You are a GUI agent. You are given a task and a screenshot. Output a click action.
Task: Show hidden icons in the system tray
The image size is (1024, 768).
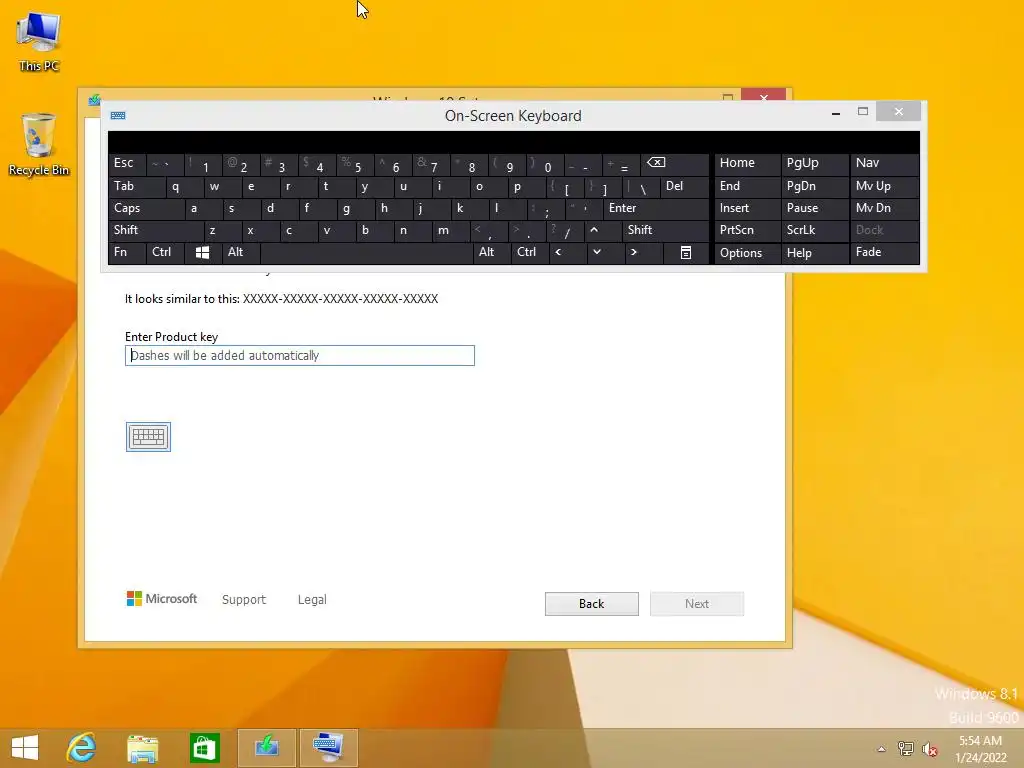882,749
